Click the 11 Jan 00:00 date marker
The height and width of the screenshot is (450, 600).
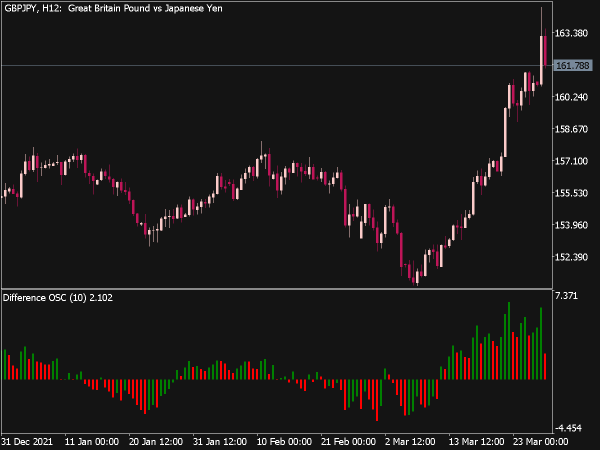click(92, 442)
